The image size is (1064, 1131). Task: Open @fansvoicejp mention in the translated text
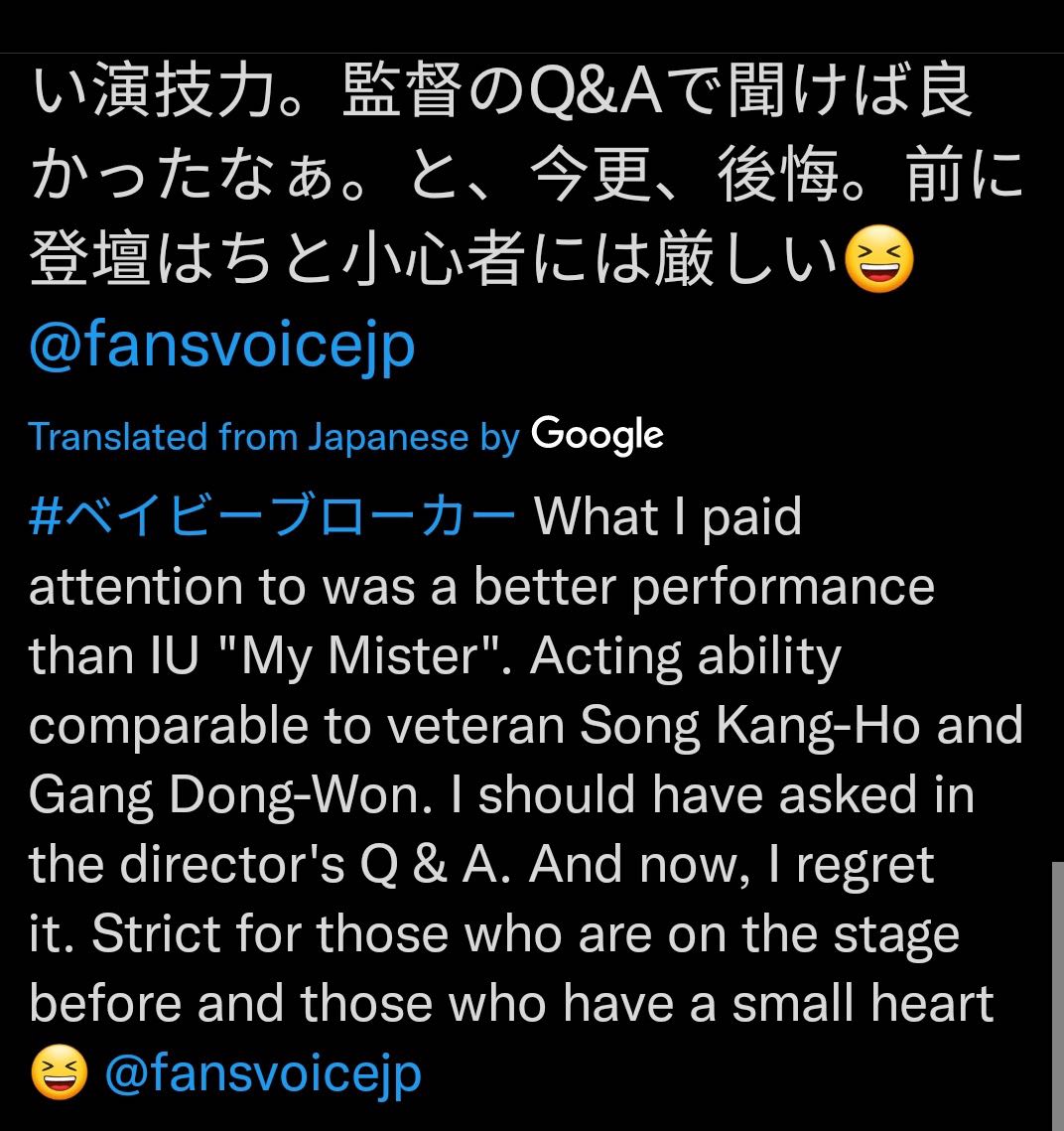[263, 1073]
